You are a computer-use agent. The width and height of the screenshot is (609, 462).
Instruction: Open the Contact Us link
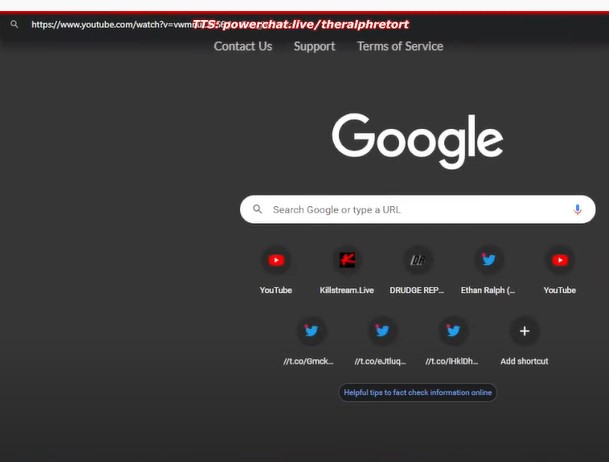(x=243, y=46)
